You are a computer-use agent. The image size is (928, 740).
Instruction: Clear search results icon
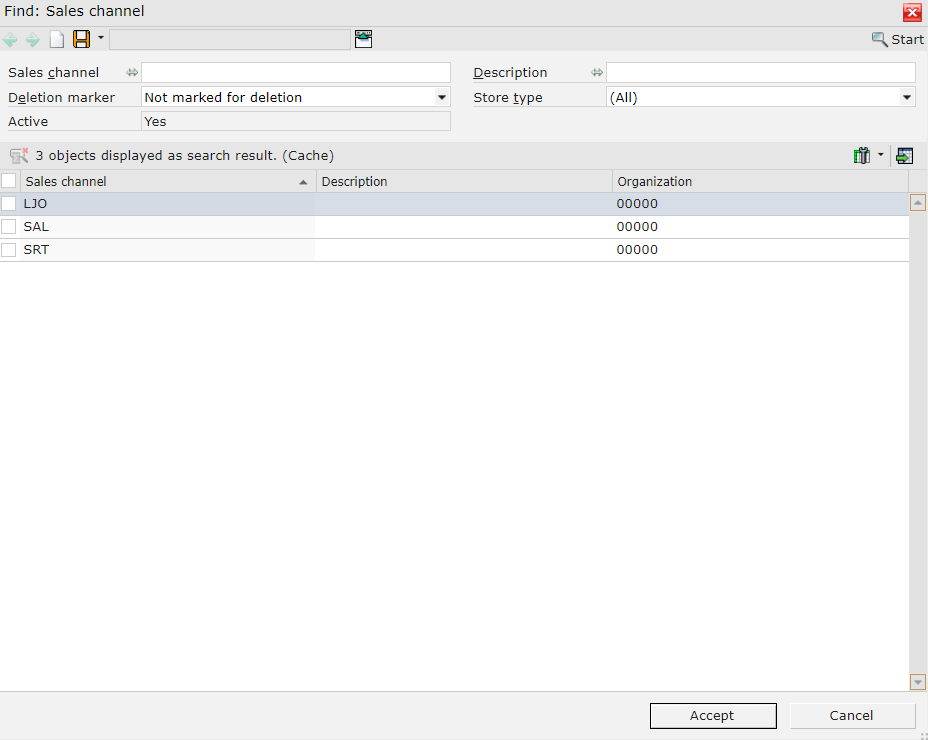(19, 156)
